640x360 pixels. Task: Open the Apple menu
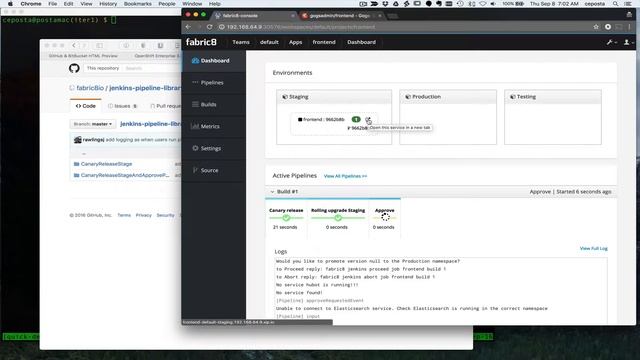coord(10,4)
